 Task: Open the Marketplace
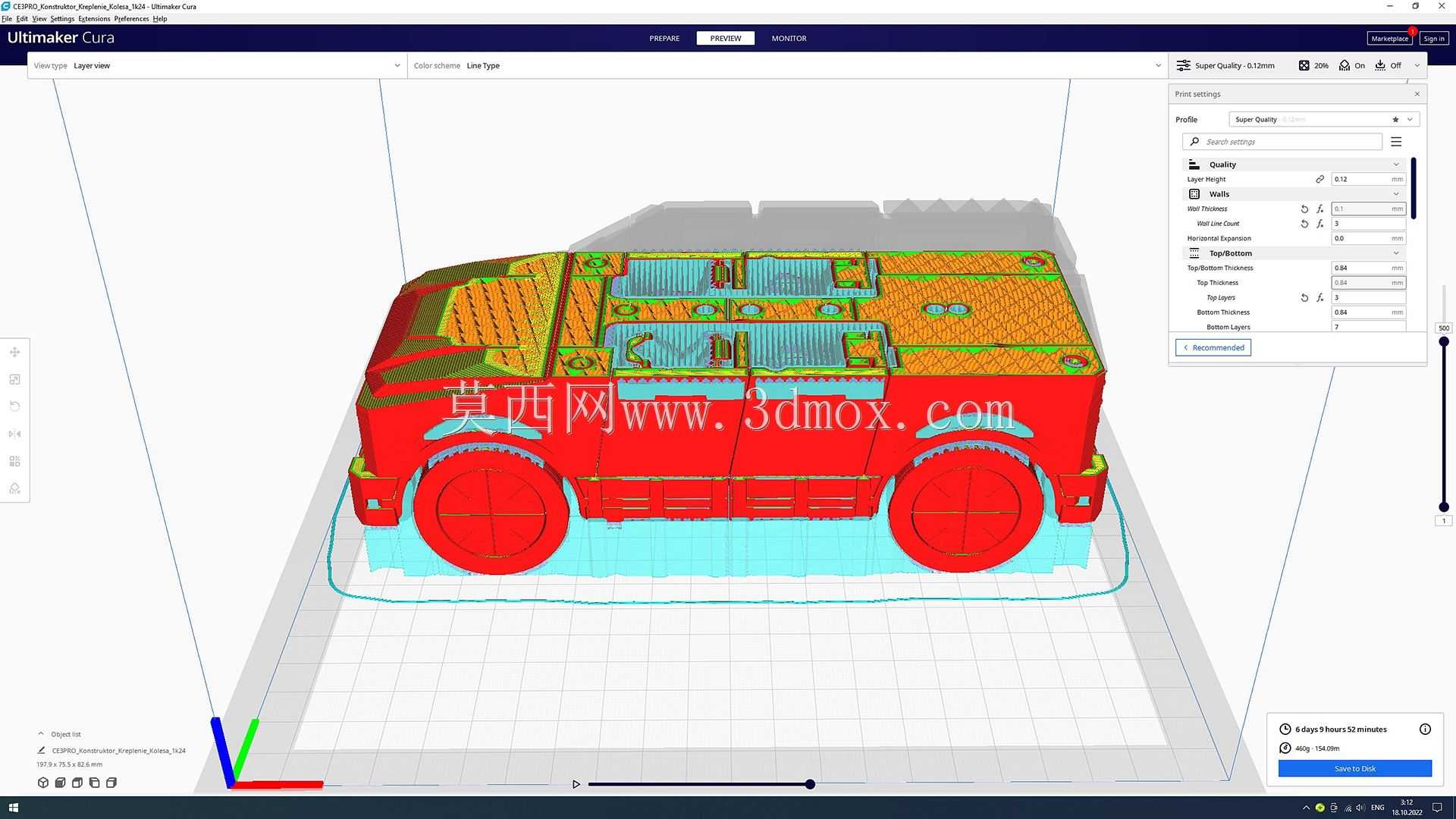coord(1389,38)
